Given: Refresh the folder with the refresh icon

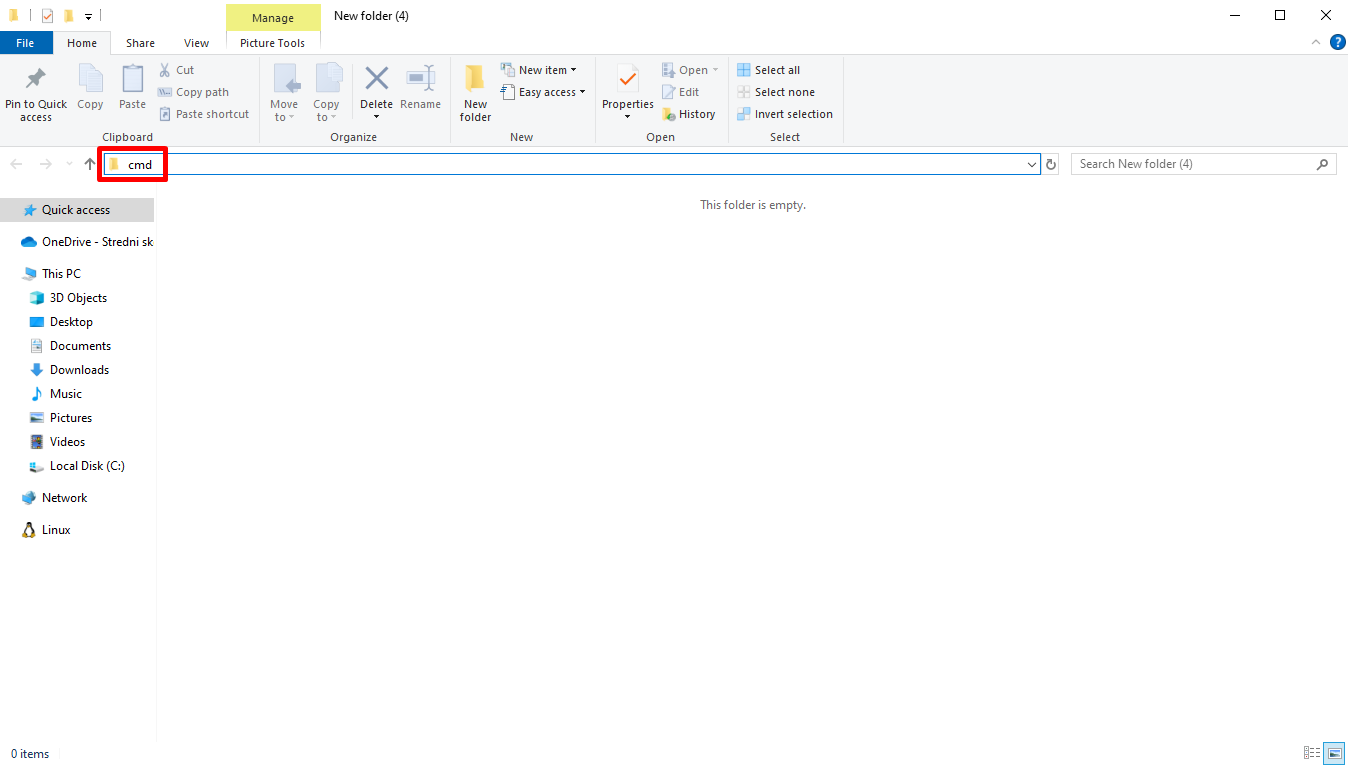Looking at the screenshot, I should (x=1051, y=164).
